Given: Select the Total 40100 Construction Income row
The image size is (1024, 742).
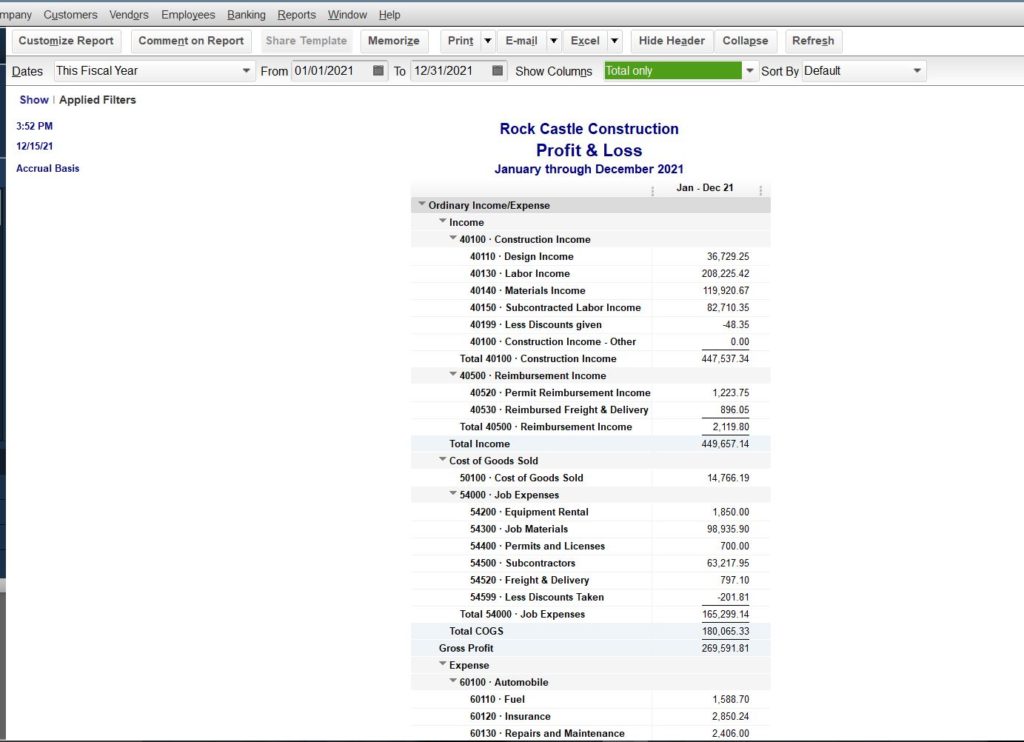Looking at the screenshot, I should [x=590, y=359].
